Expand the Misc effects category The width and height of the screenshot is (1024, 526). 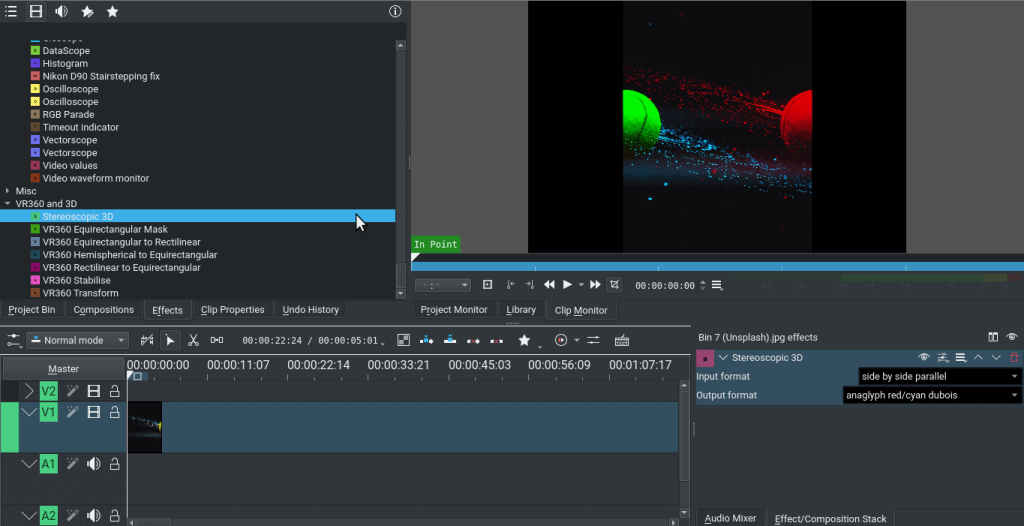click(8, 191)
